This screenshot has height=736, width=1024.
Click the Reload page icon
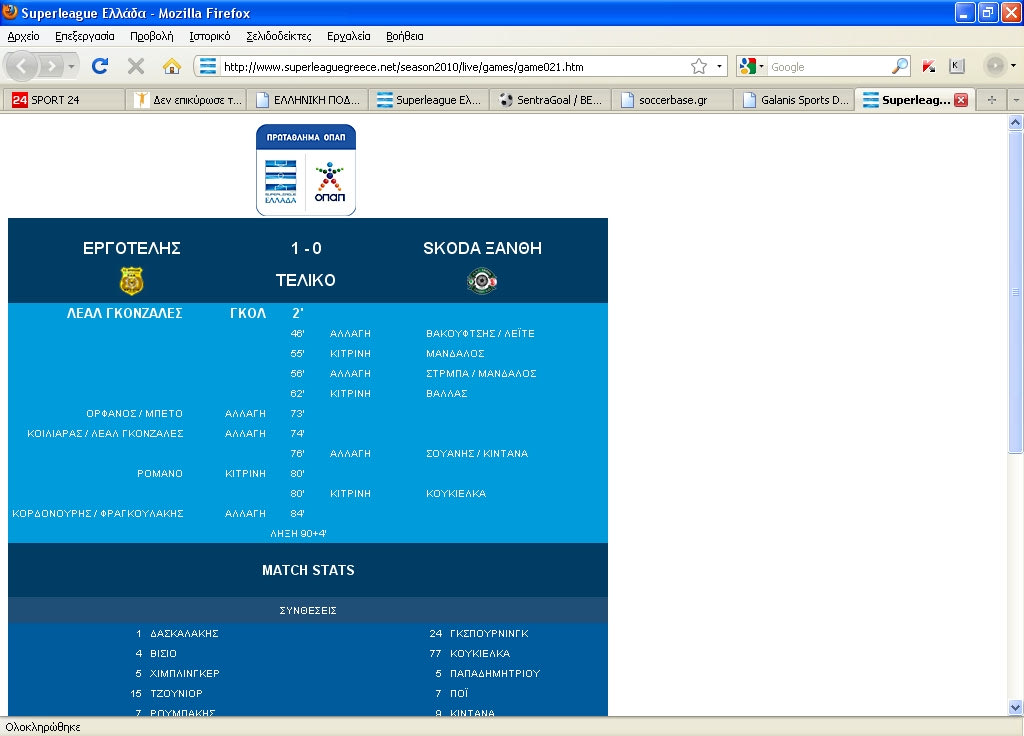[x=100, y=67]
